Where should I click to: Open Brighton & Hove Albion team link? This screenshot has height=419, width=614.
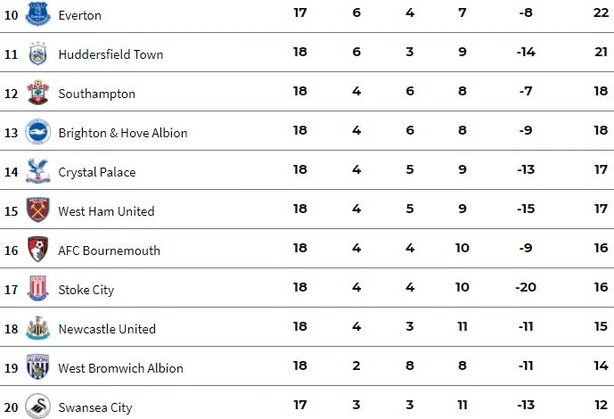[123, 133]
